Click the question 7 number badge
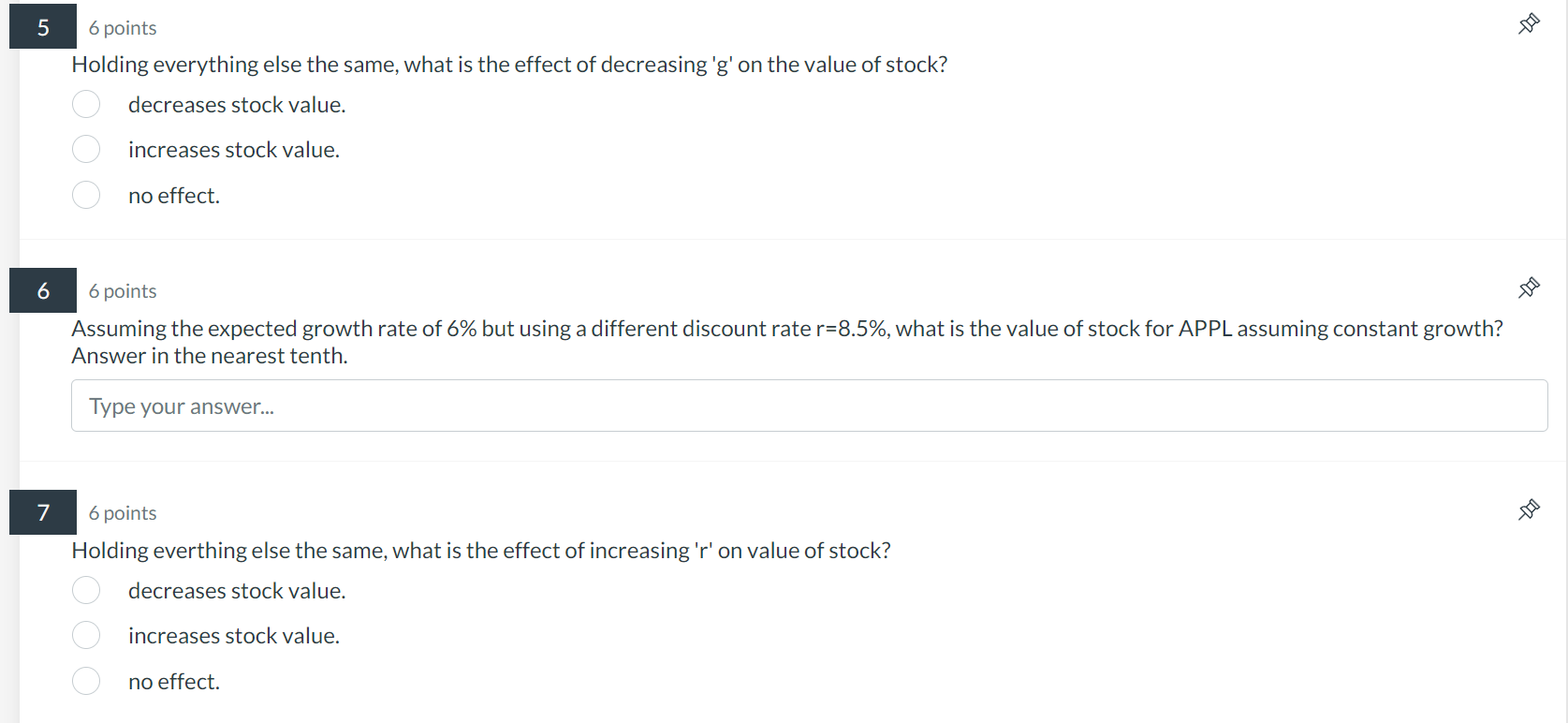The height and width of the screenshot is (723, 1568). pos(43,512)
